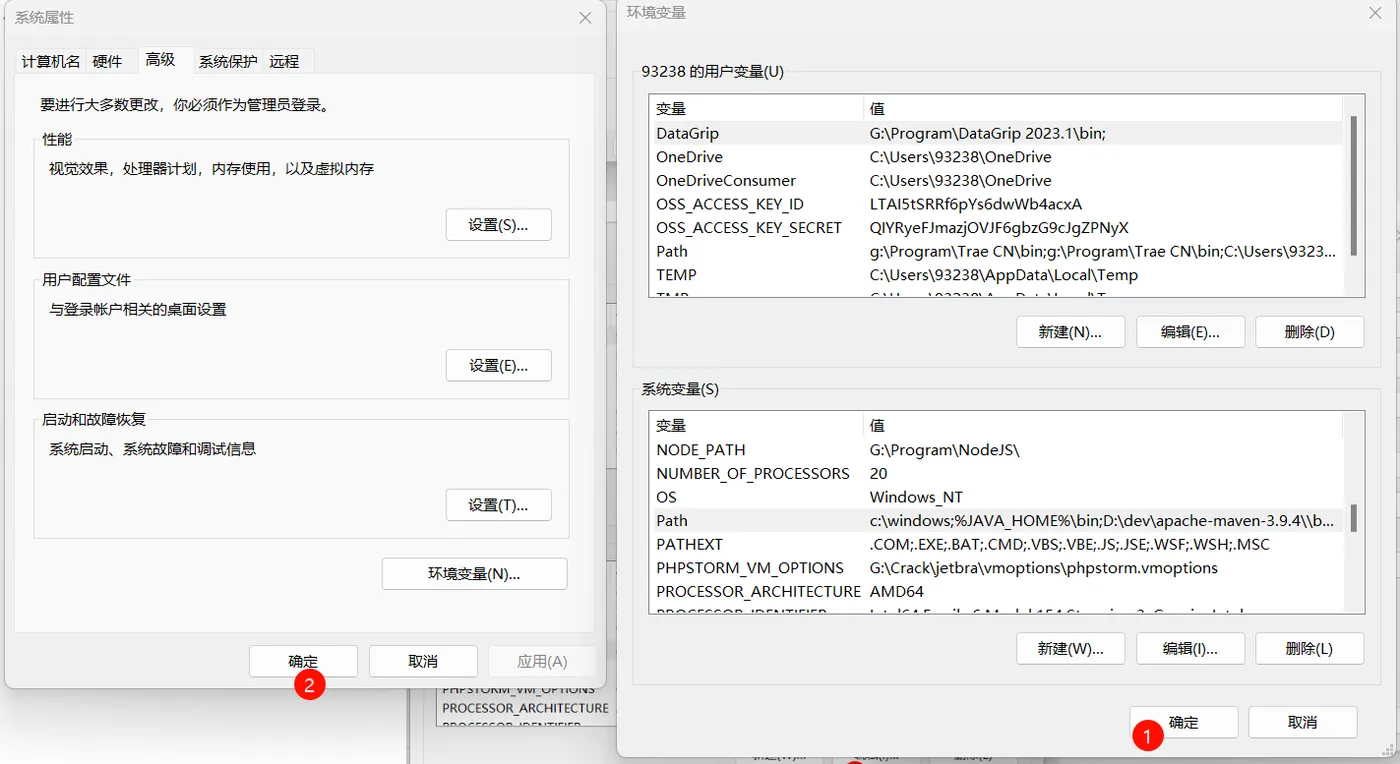The image size is (1400, 764).
Task: Click the Windows_NT value cell
Action: tap(916, 497)
